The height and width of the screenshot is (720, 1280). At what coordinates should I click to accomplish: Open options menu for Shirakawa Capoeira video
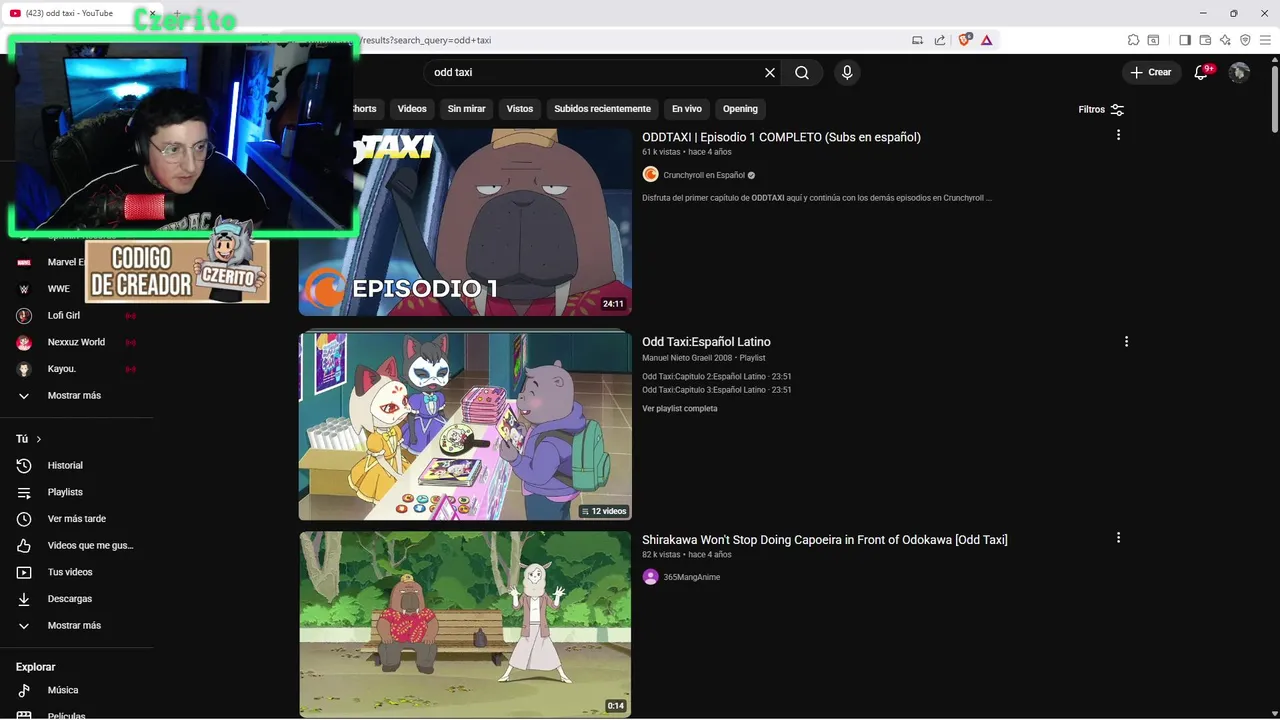click(1118, 538)
